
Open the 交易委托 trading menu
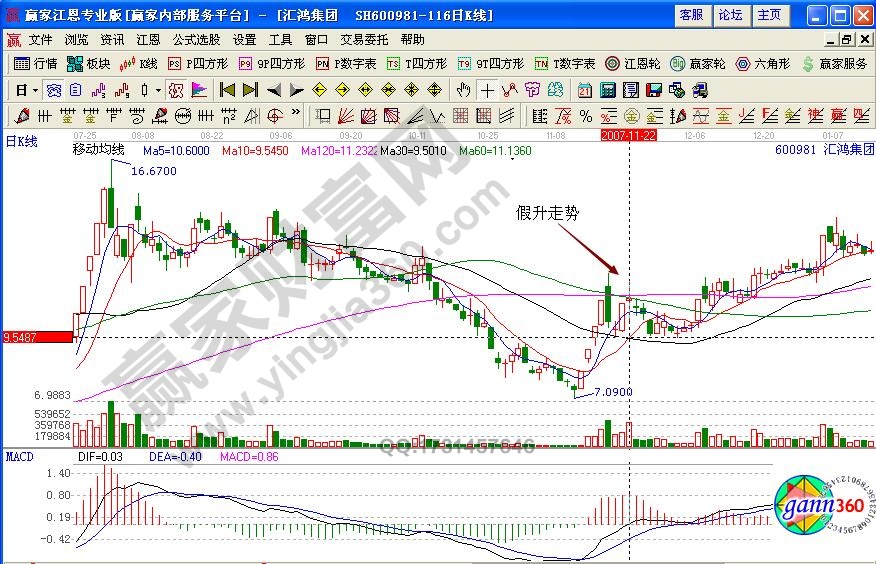click(x=366, y=40)
